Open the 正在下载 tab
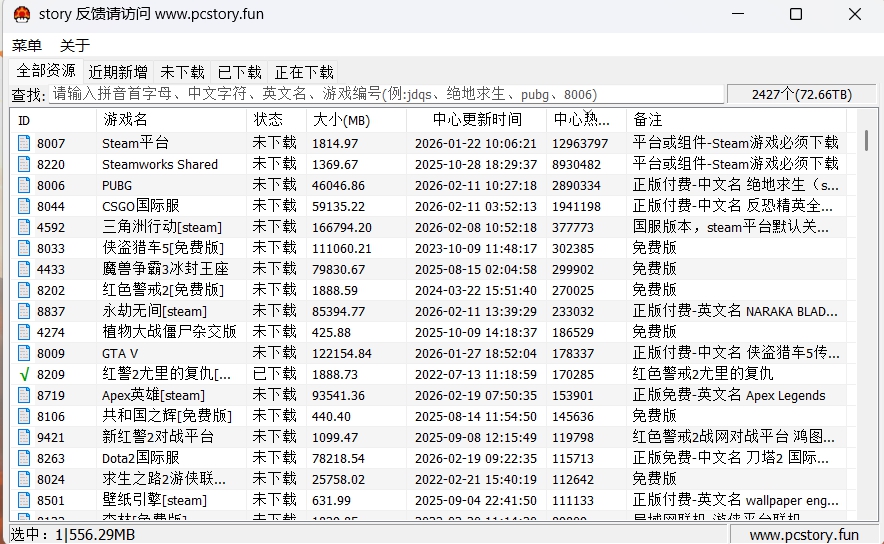 304,72
